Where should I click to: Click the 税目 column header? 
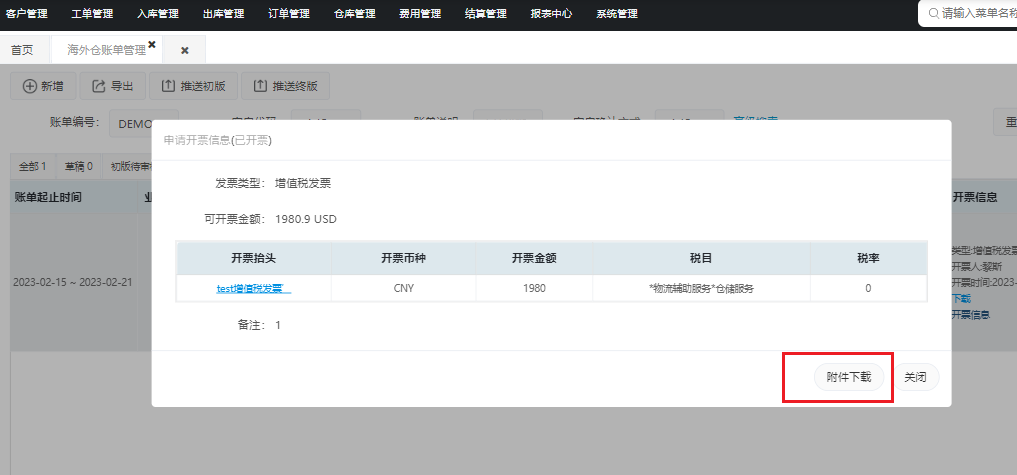click(701, 258)
